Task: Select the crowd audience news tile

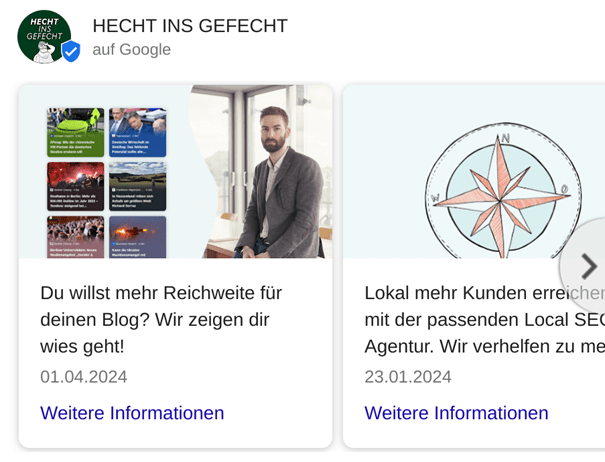Action: pyautogui.click(x=76, y=237)
